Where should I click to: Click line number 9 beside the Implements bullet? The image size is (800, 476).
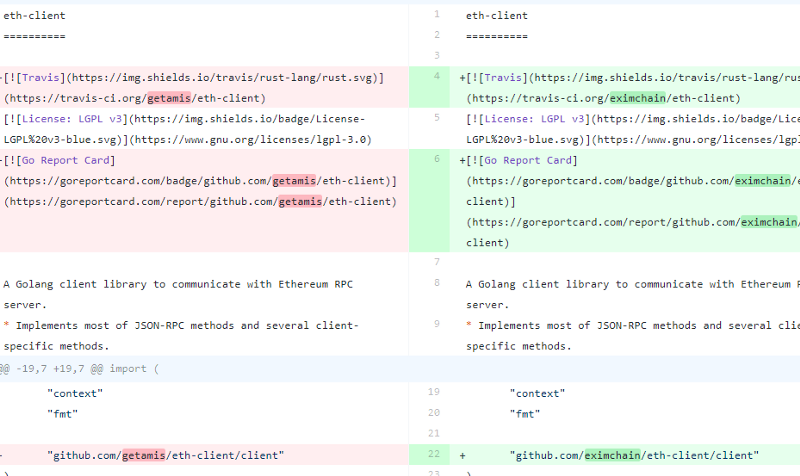click(437, 324)
